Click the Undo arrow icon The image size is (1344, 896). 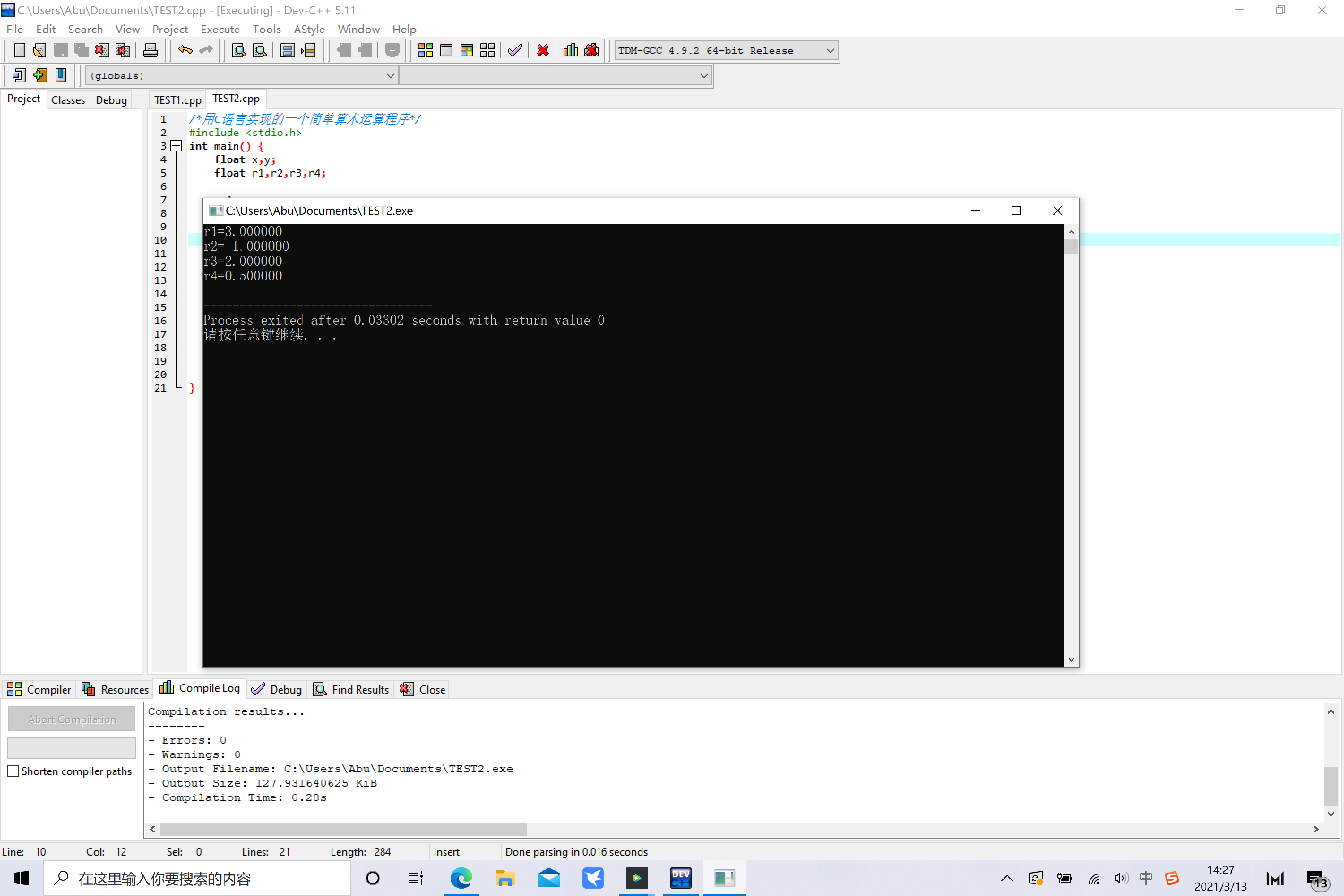[x=185, y=50]
